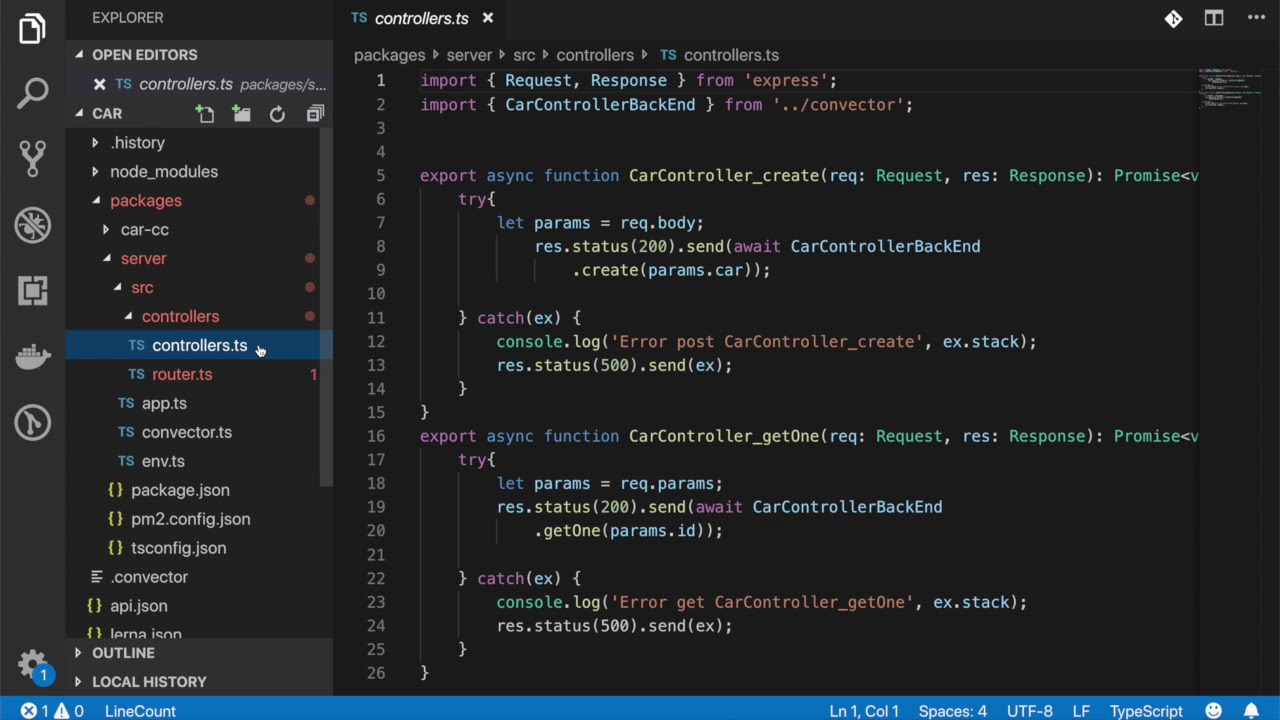
Task: Refresh the Explorer file tree
Action: 277,114
